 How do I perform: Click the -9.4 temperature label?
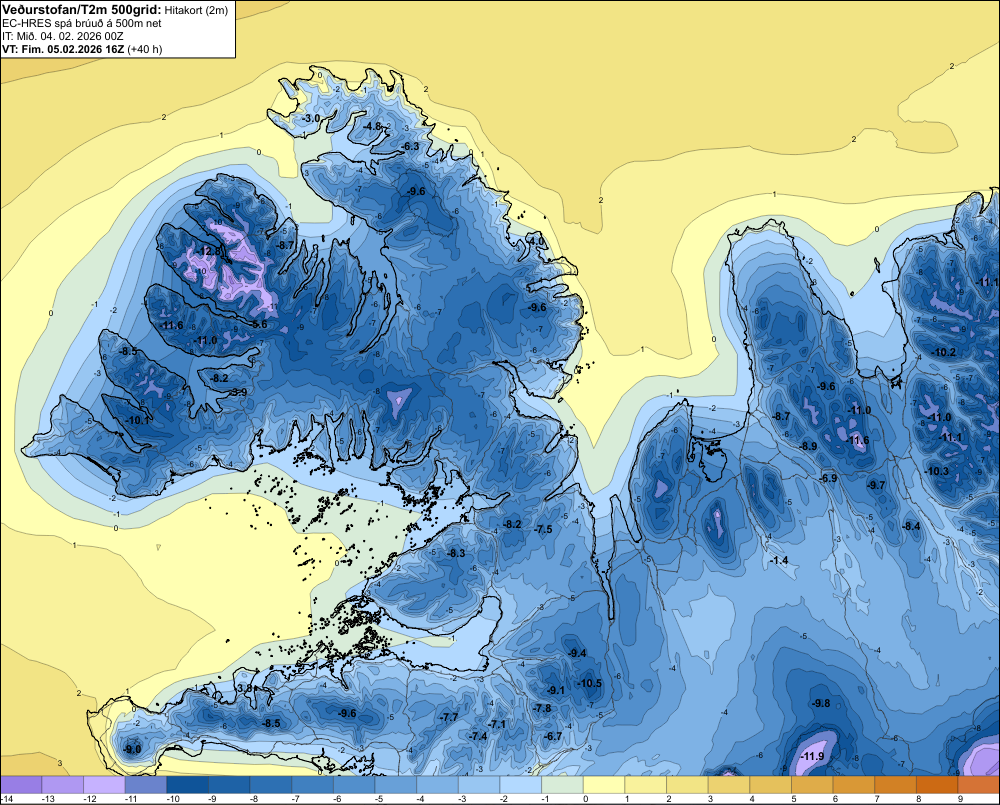[x=577, y=653]
